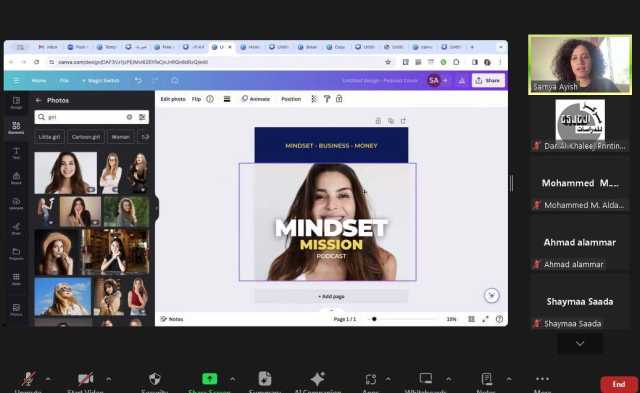The image size is (640, 393).
Task: Go to Canva Home
Action: pyautogui.click(x=39, y=80)
